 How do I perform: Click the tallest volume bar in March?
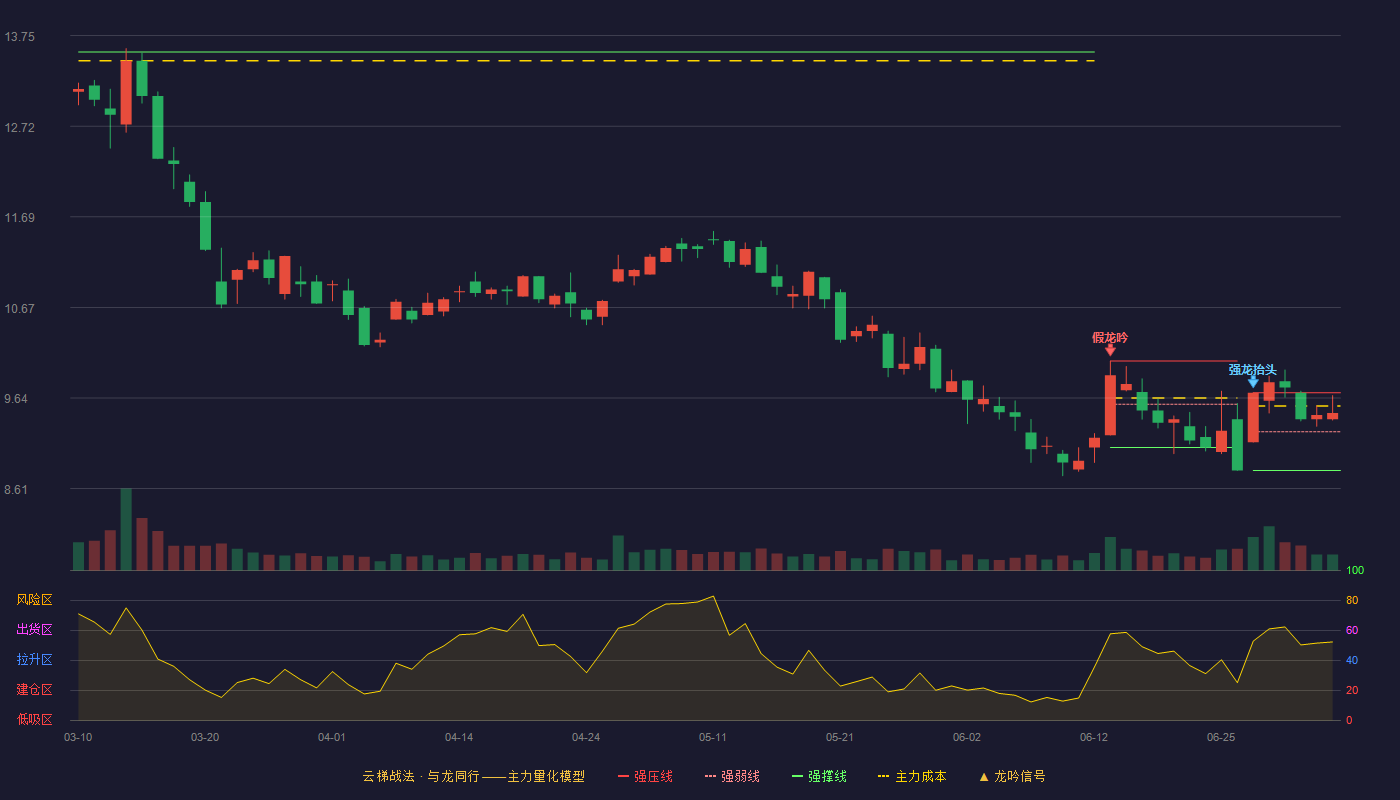(x=126, y=529)
